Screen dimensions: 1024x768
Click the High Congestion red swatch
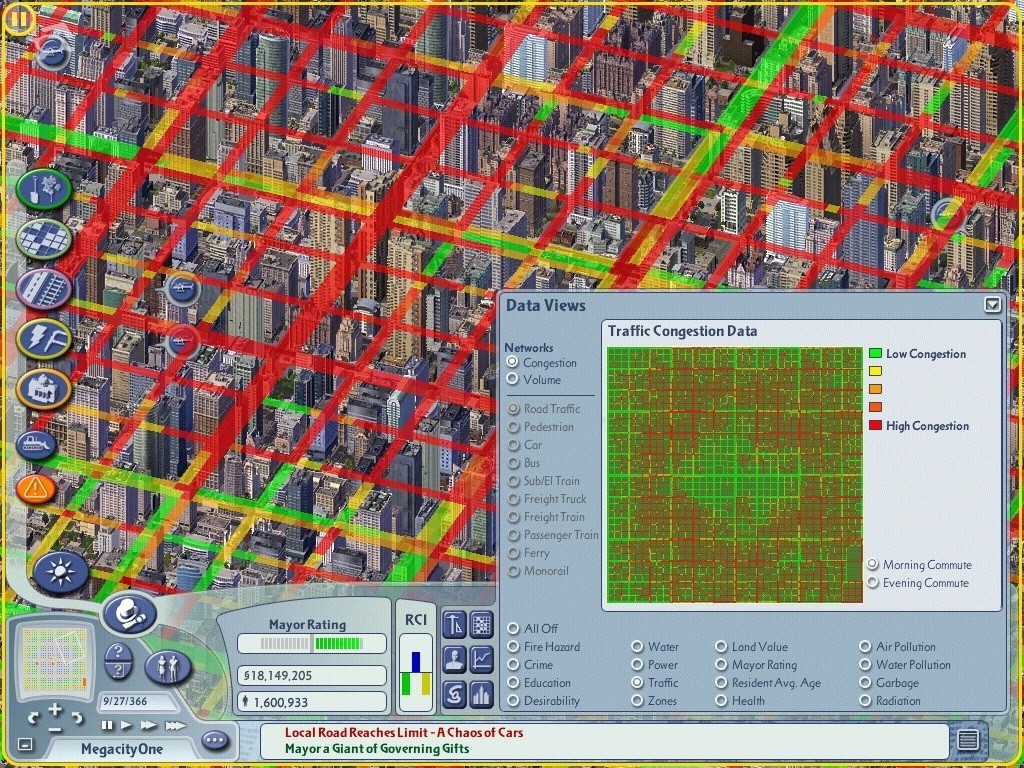pos(875,425)
